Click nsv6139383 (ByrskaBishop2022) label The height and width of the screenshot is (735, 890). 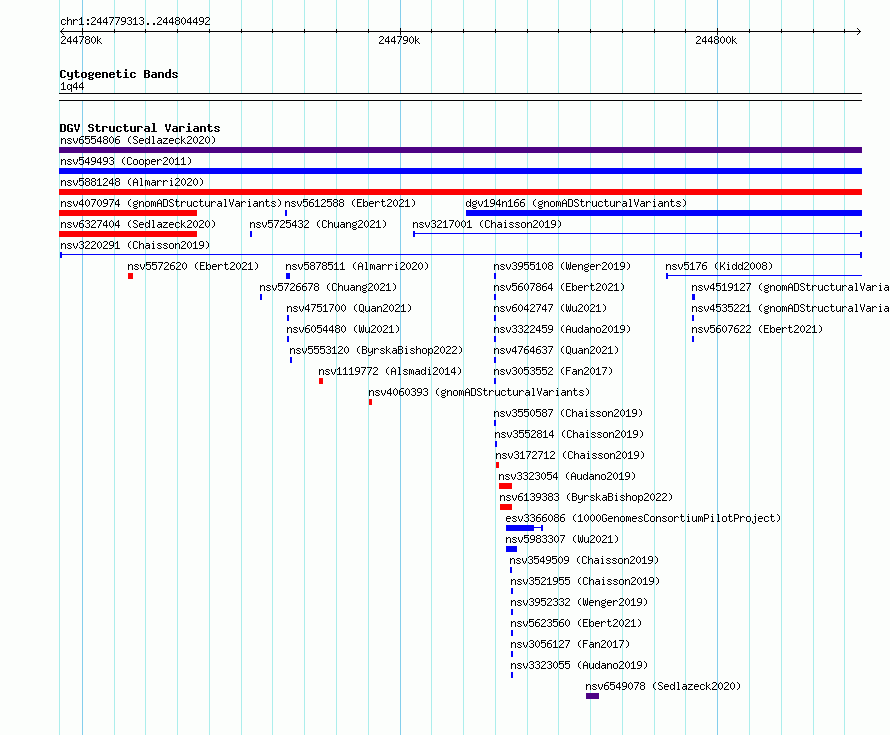click(x=586, y=497)
